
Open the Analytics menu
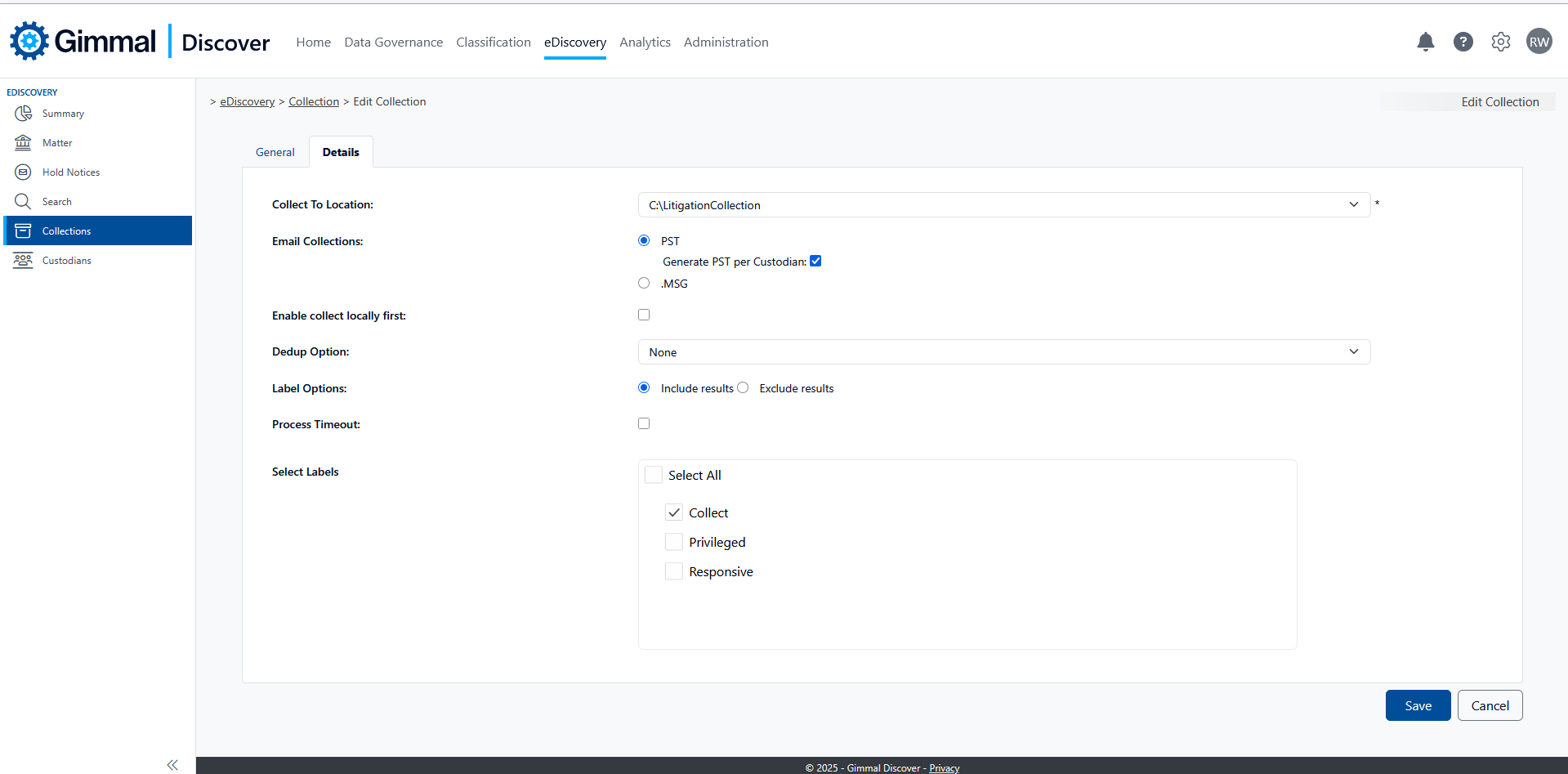tap(645, 43)
